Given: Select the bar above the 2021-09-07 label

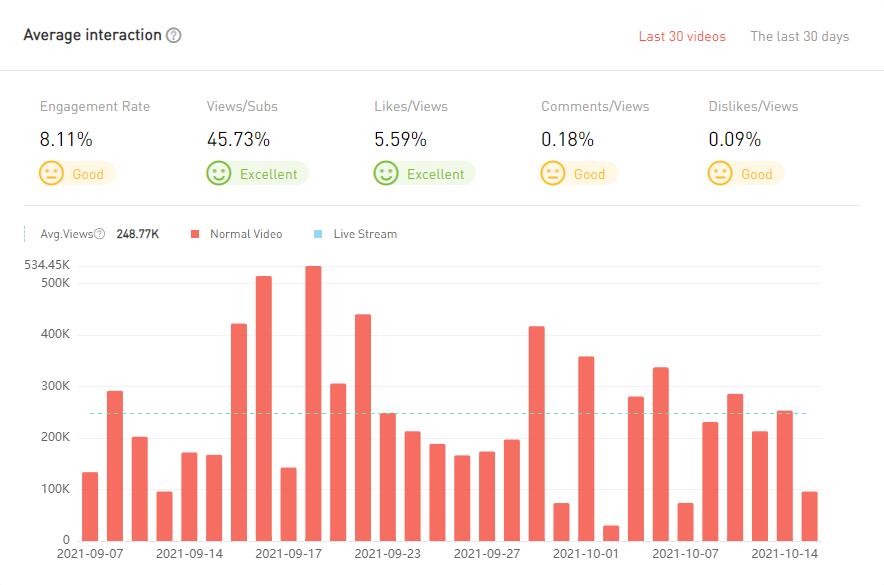Looking at the screenshot, I should click(x=90, y=506).
